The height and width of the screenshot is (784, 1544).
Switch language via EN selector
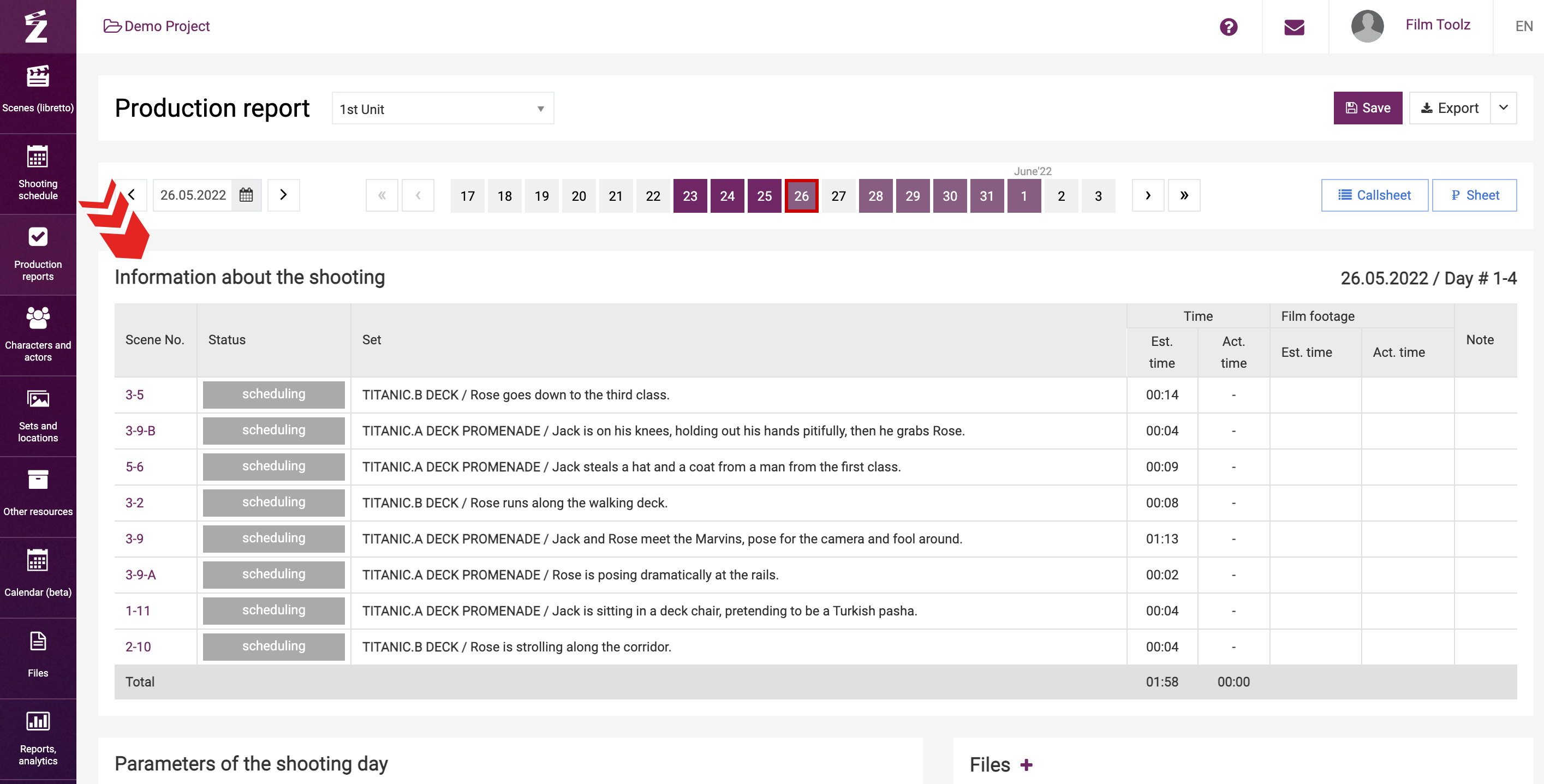[1524, 26]
